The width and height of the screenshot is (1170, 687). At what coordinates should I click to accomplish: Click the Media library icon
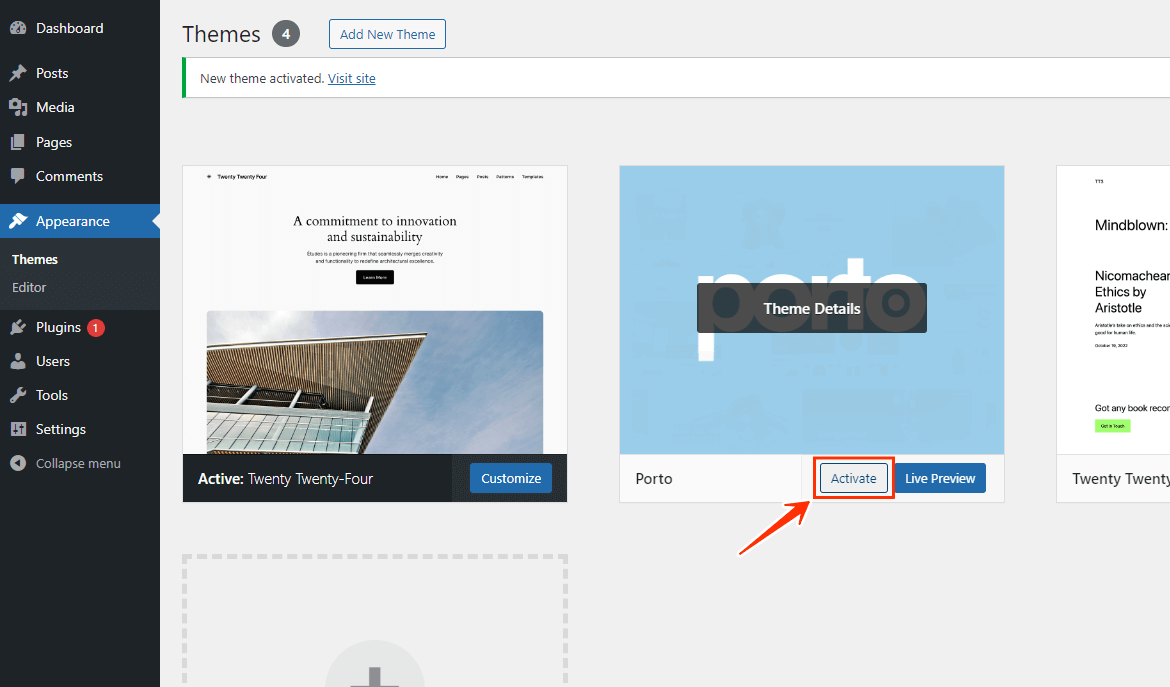coord(18,107)
